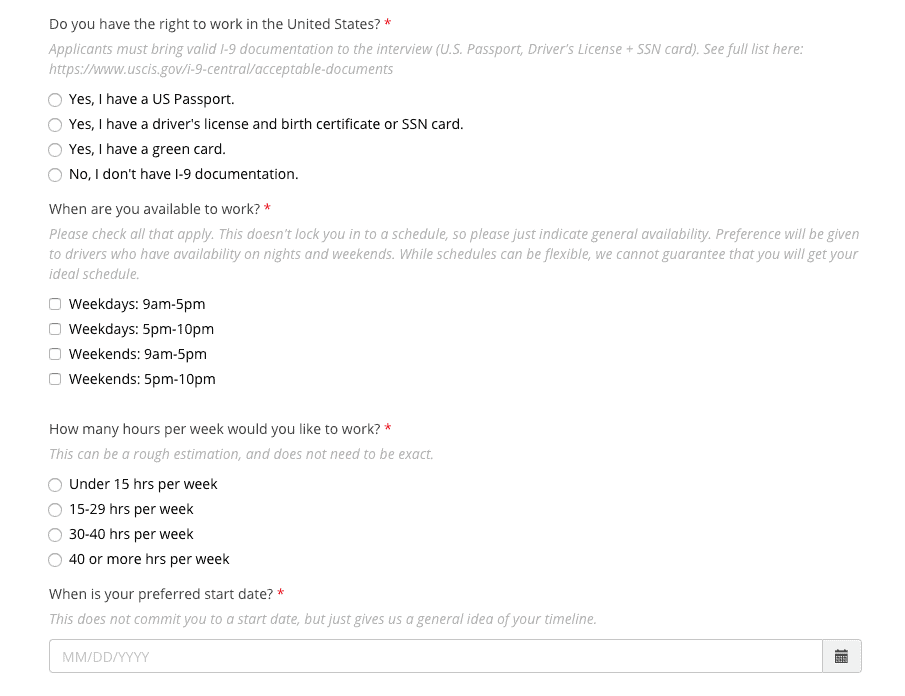Click inside the MM/DD/YYYY date field
The image size is (905, 696).
point(400,656)
